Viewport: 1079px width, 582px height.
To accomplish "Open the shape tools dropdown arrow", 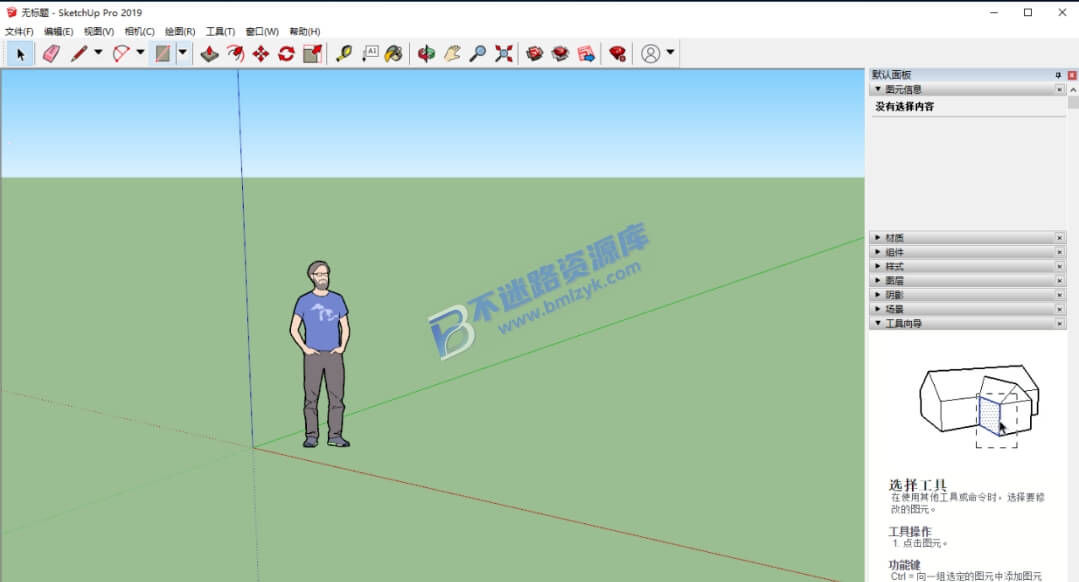I will click(183, 52).
